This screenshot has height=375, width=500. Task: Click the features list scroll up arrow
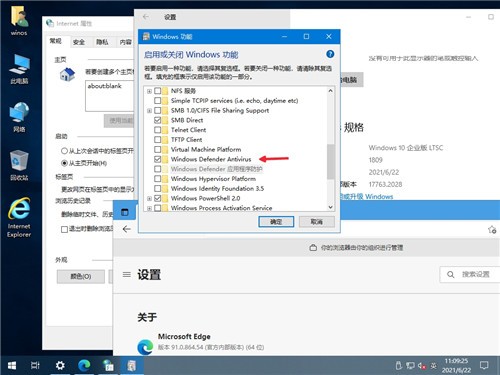tap(330, 90)
